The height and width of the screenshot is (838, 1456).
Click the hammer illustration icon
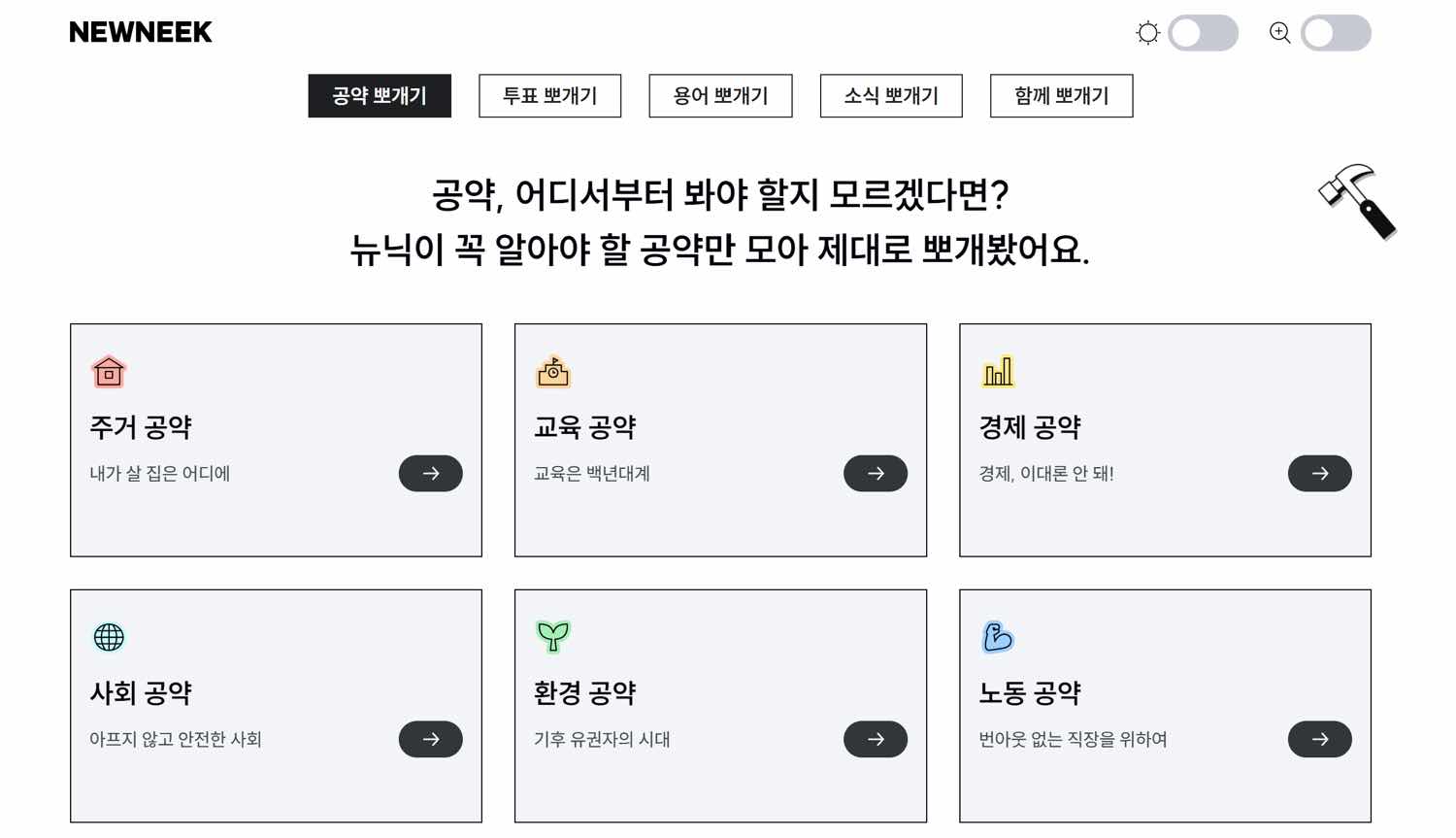(1358, 201)
